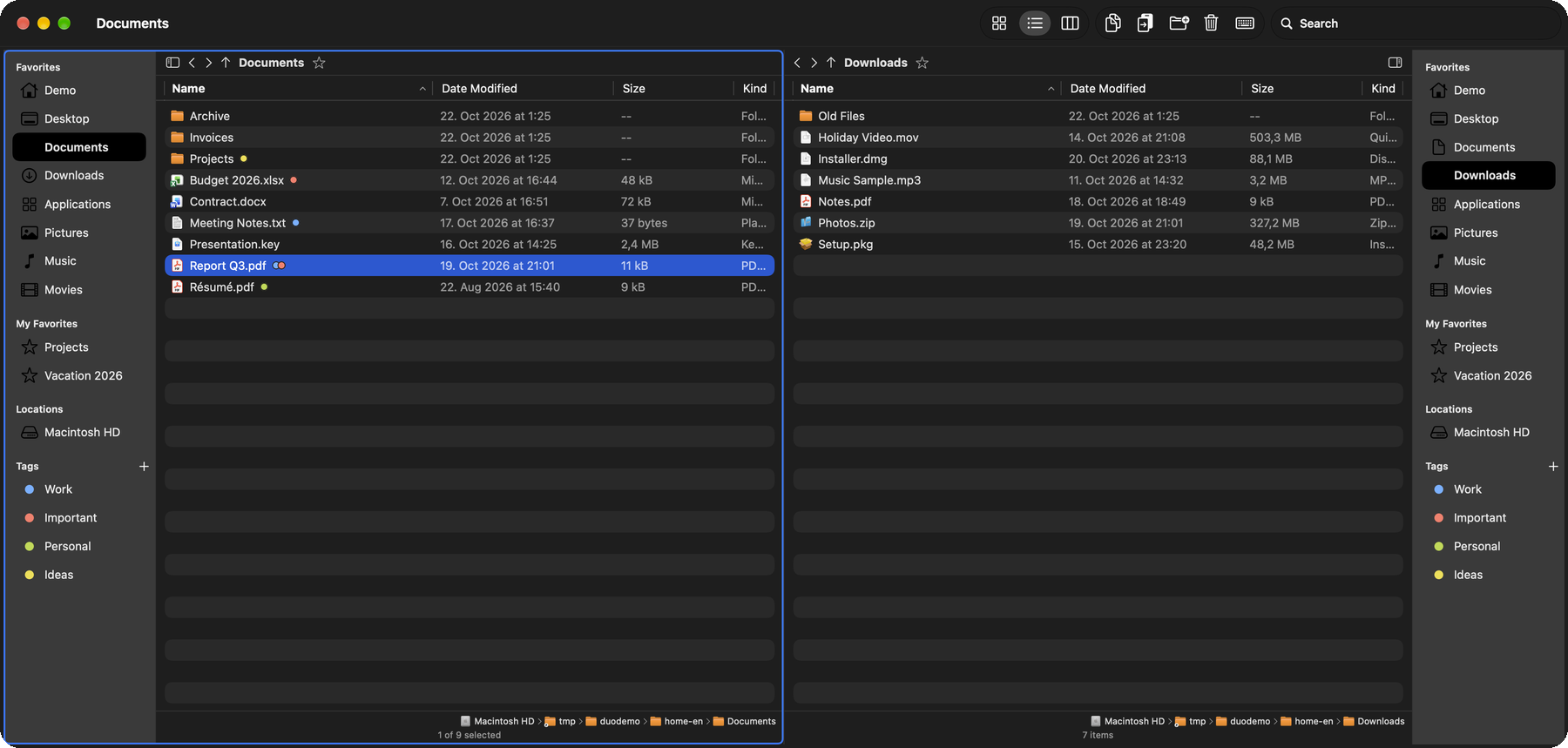The width and height of the screenshot is (1568, 748).
Task: Go back in the Downloads pane
Action: [797, 63]
